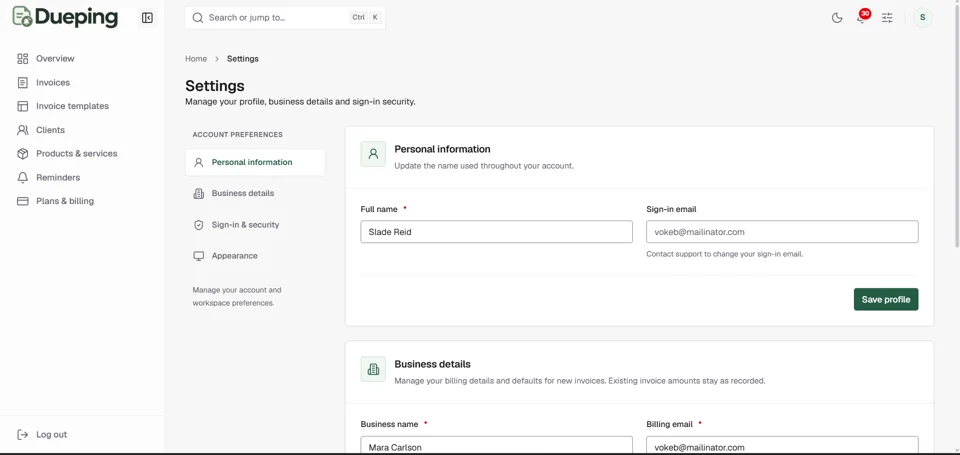The image size is (960, 455).
Task: Click the Reminders bell icon
Action: 23,178
